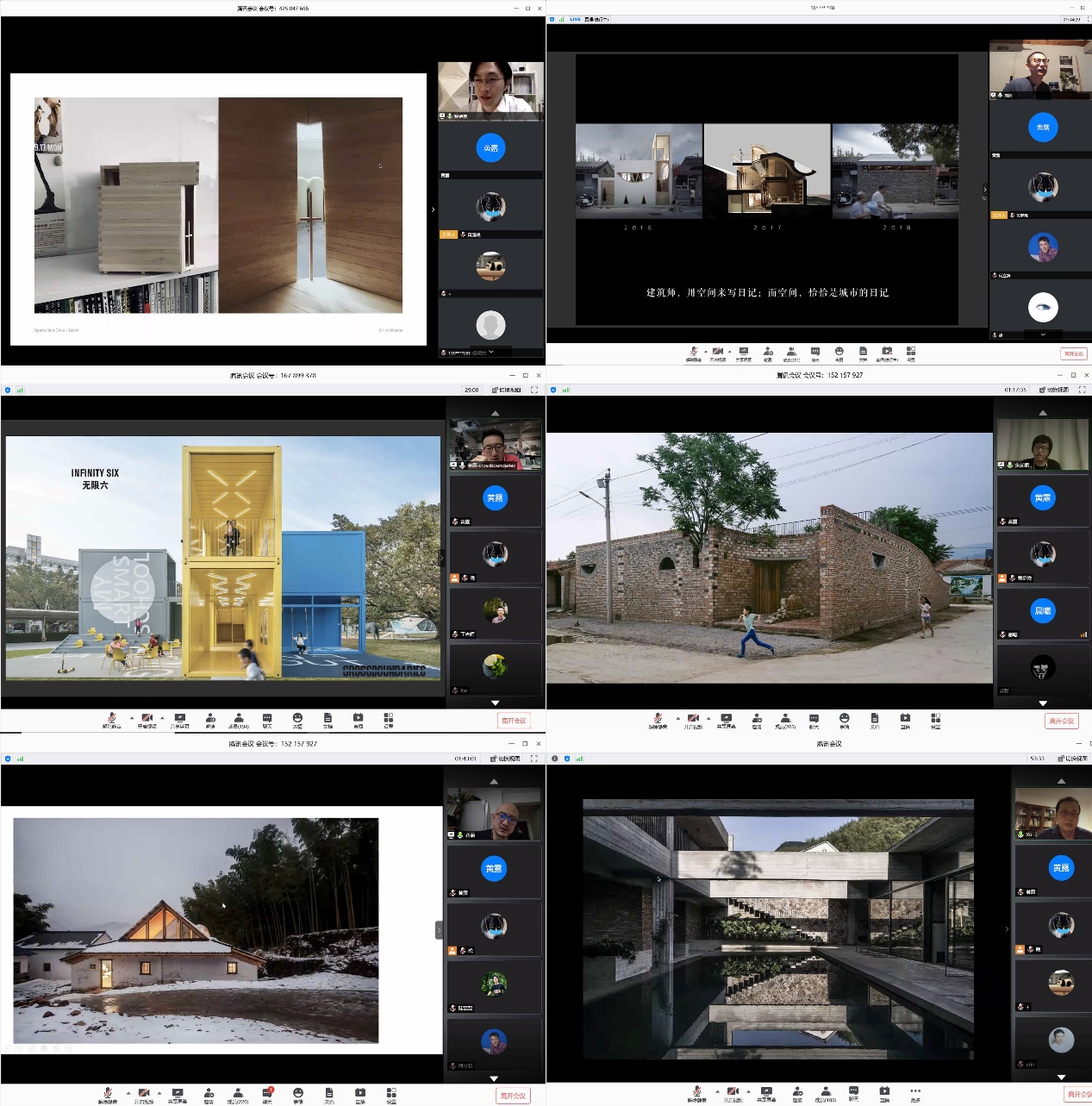Image resolution: width=1092 pixels, height=1106 pixels.
Task: Open the Invite icon in the brick house meeting
Action: [x=757, y=719]
